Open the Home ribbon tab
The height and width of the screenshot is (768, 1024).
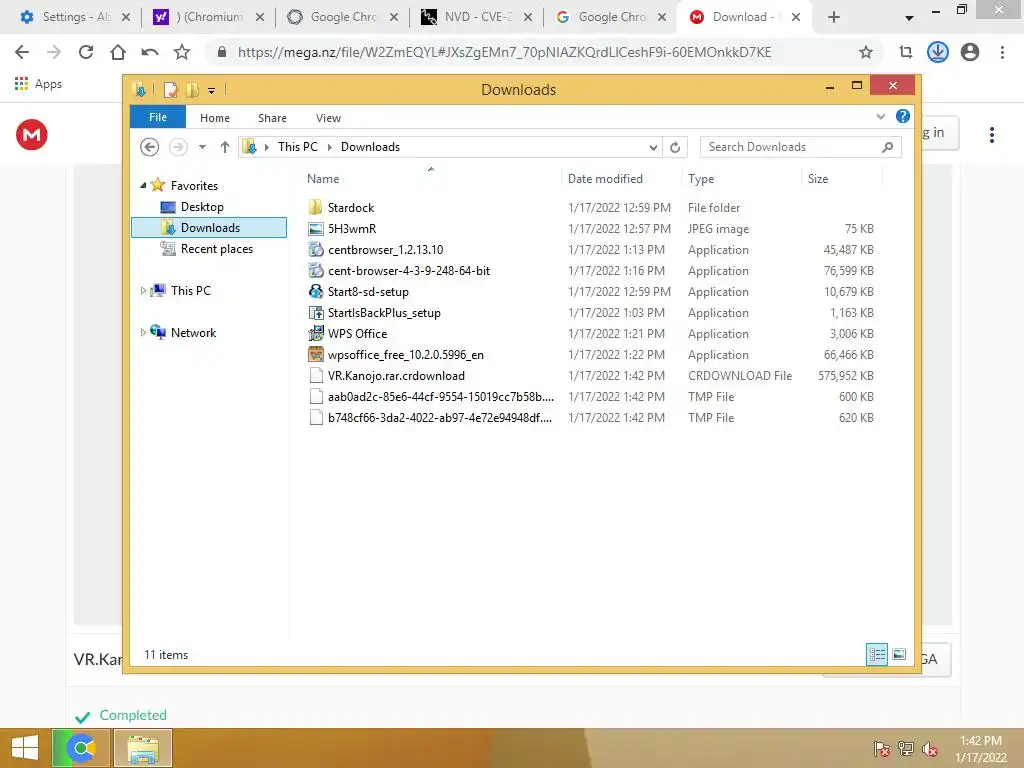point(215,118)
